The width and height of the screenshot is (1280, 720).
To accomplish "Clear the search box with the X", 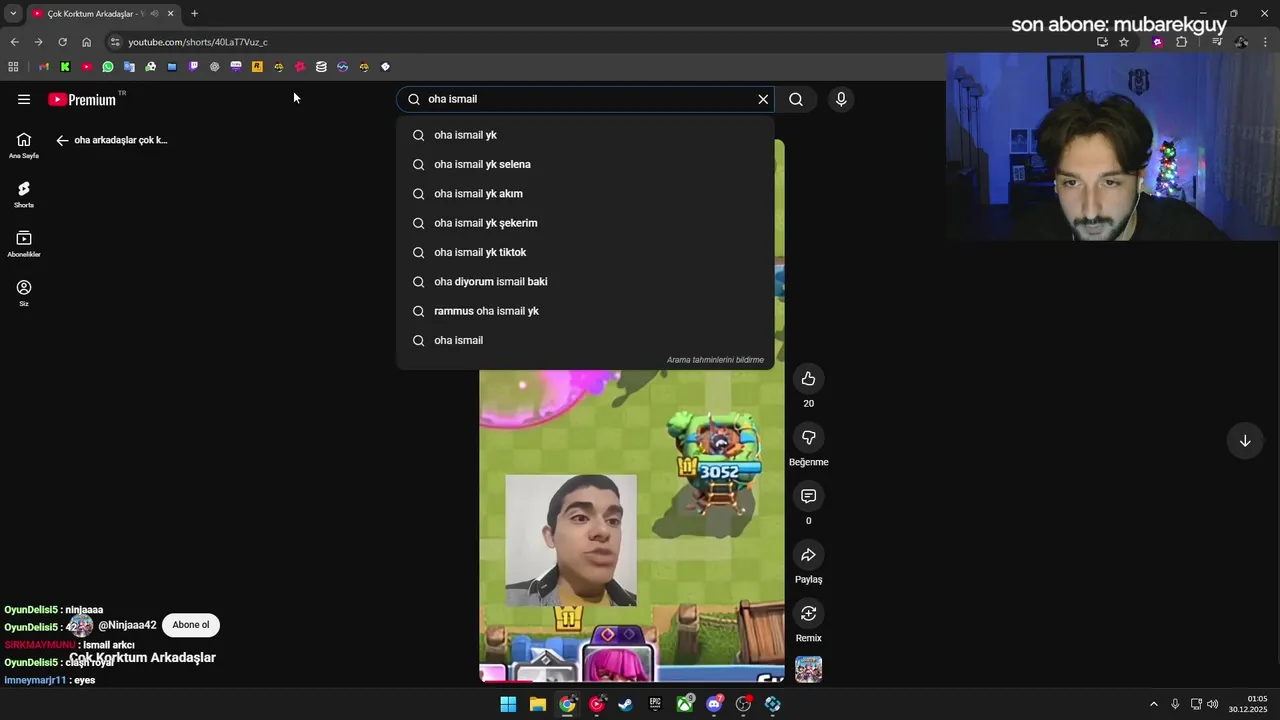I will (763, 99).
